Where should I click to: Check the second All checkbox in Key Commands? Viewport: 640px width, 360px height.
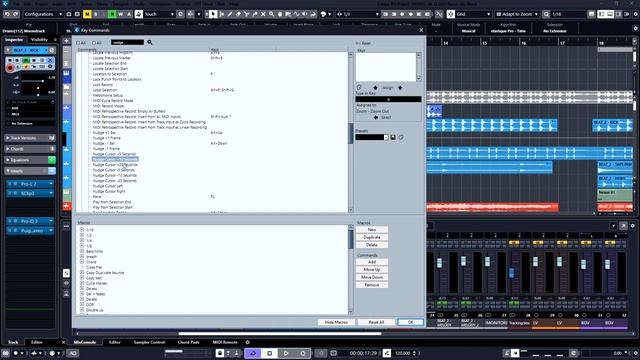click(94, 43)
